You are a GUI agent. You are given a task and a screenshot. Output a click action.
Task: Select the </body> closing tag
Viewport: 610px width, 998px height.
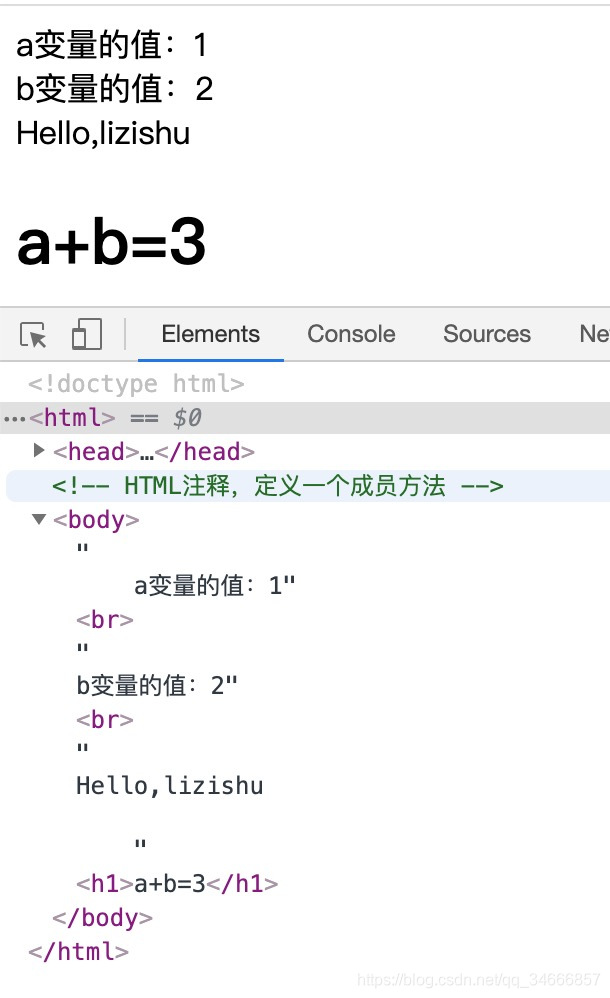pos(103,918)
